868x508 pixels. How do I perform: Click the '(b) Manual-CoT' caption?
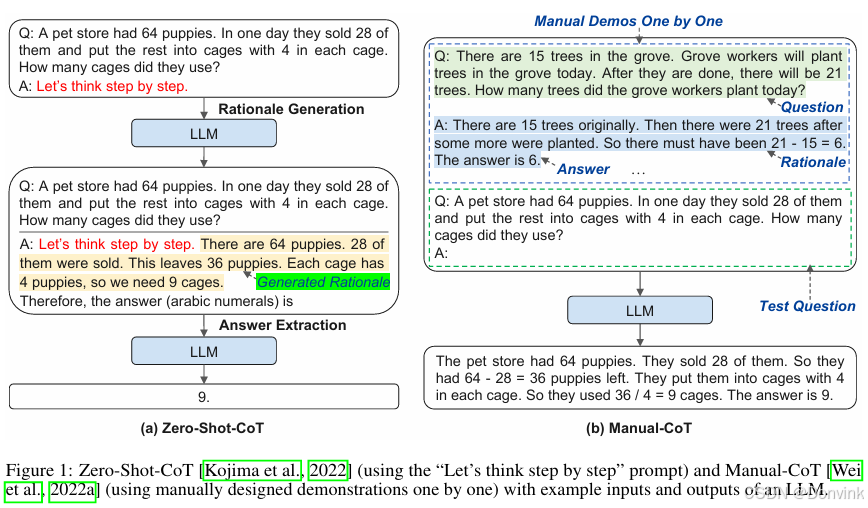click(639, 428)
